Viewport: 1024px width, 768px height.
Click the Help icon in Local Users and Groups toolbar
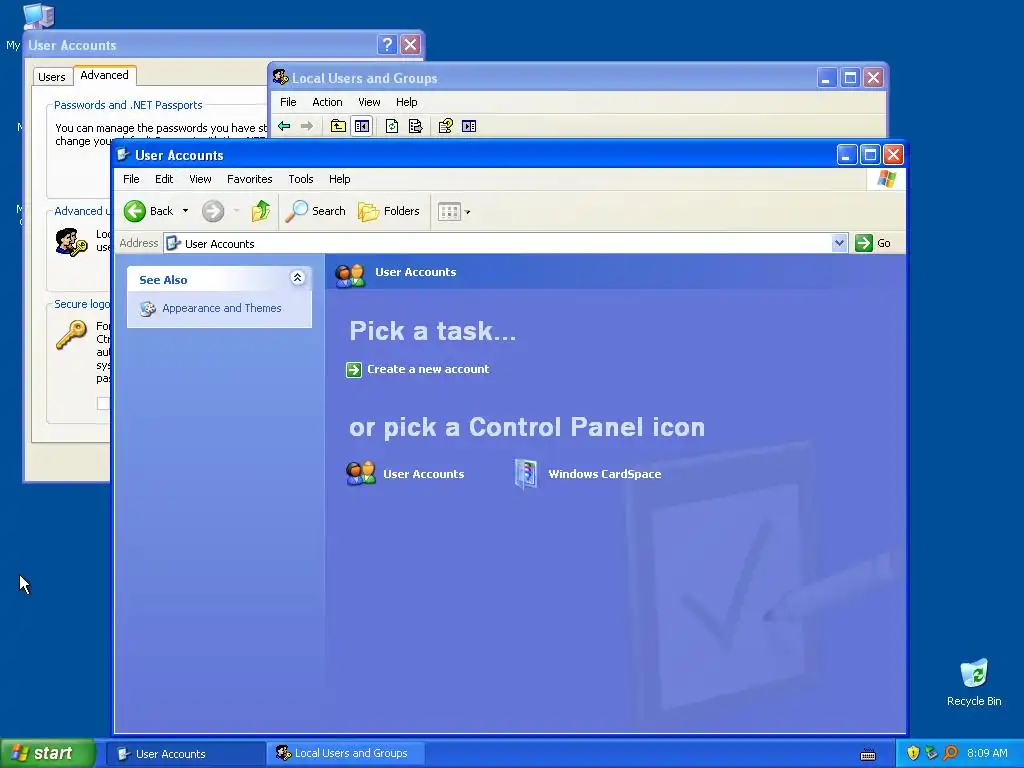point(446,126)
